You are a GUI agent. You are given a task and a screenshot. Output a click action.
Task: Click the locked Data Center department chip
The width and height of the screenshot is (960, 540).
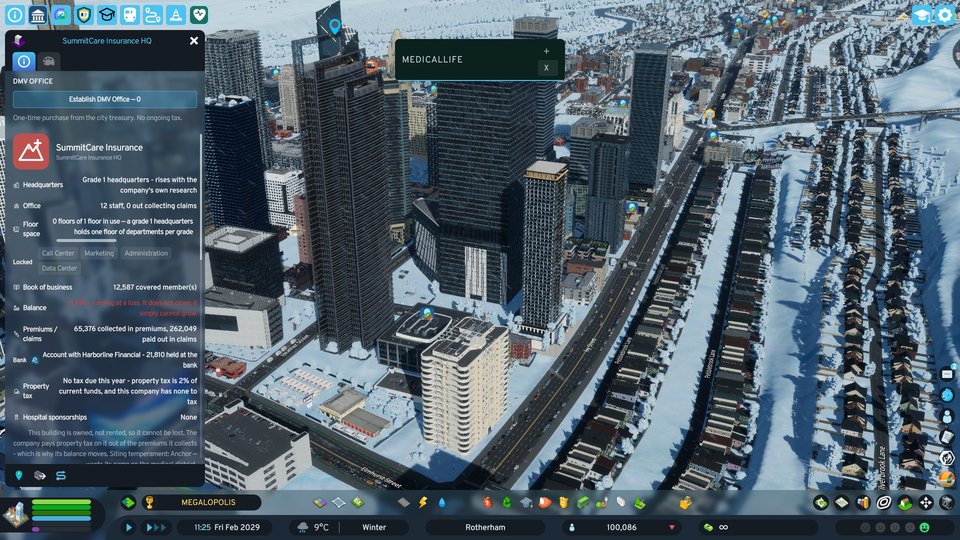click(x=59, y=268)
